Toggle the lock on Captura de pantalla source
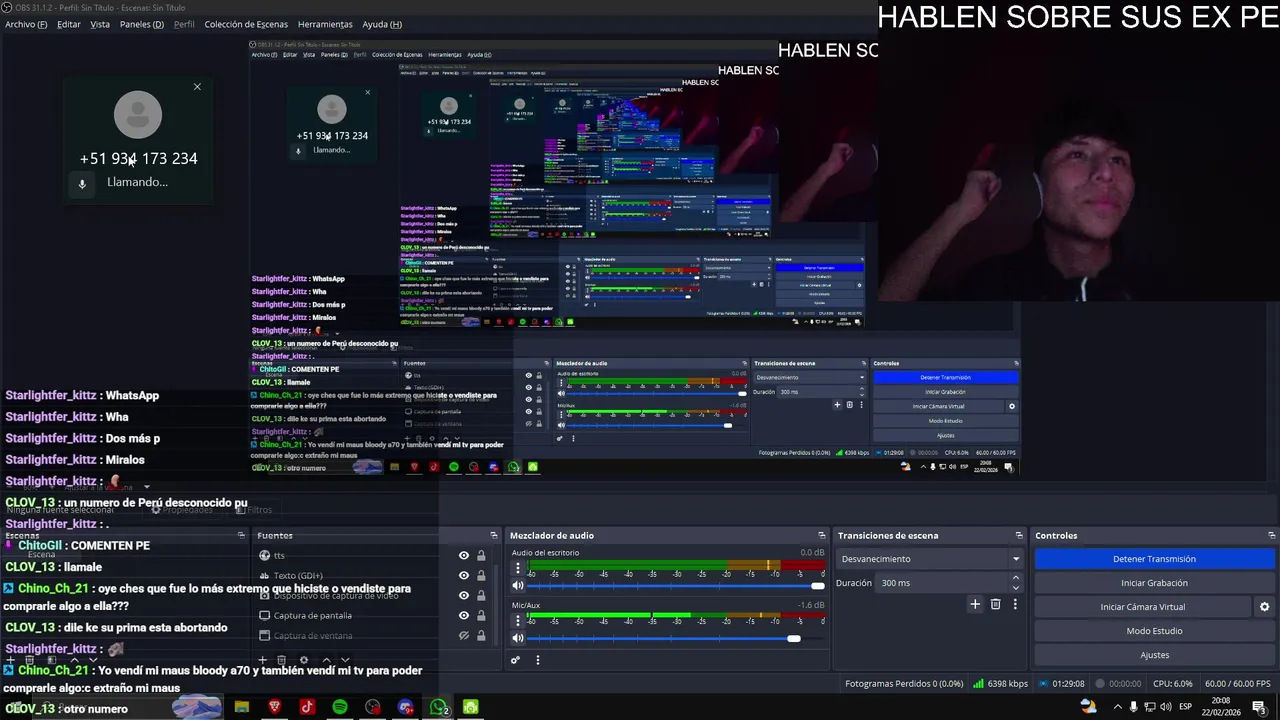Screen dimensions: 1280x720 click(481, 616)
